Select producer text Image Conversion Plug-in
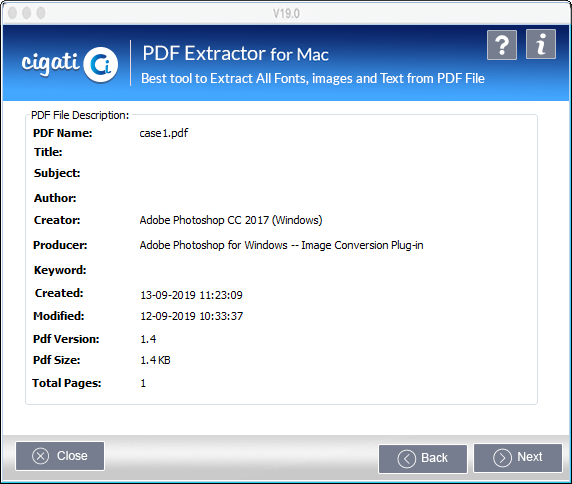This screenshot has height=484, width=572. click(362, 245)
